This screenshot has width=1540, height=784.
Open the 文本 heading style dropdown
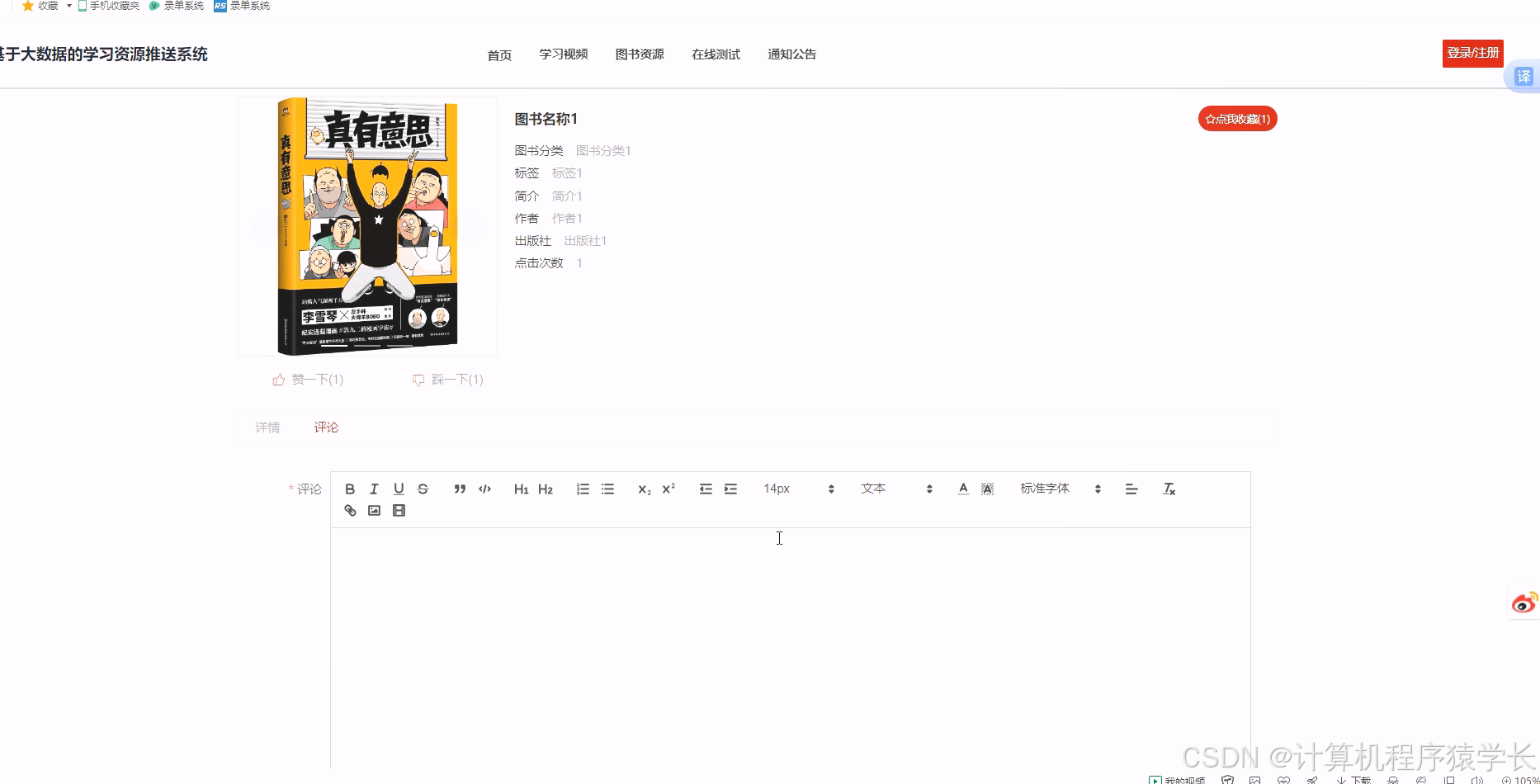pos(896,489)
